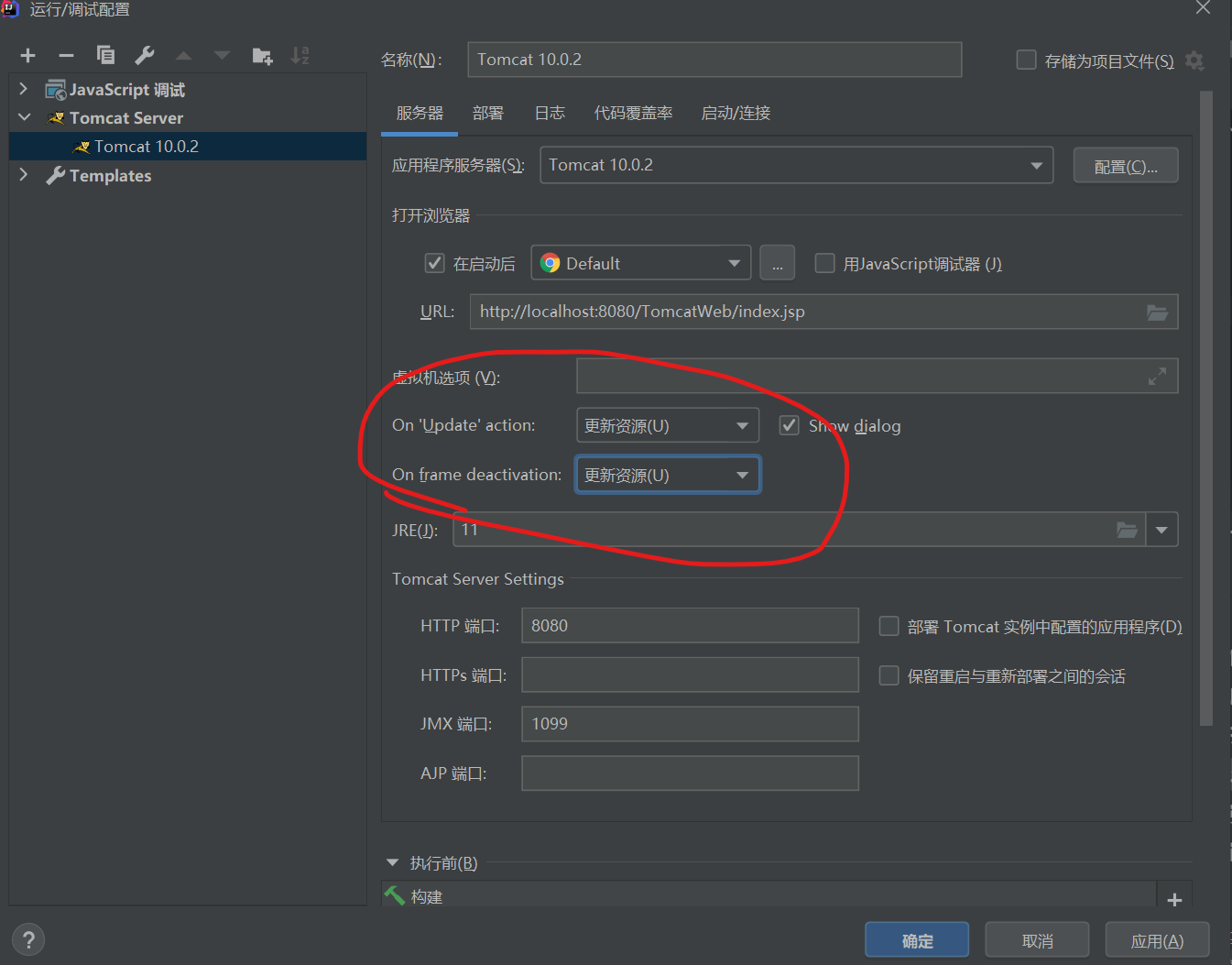Image resolution: width=1232 pixels, height=965 pixels.
Task: Switch to the 代码覆盖率 tab
Action: [633, 113]
